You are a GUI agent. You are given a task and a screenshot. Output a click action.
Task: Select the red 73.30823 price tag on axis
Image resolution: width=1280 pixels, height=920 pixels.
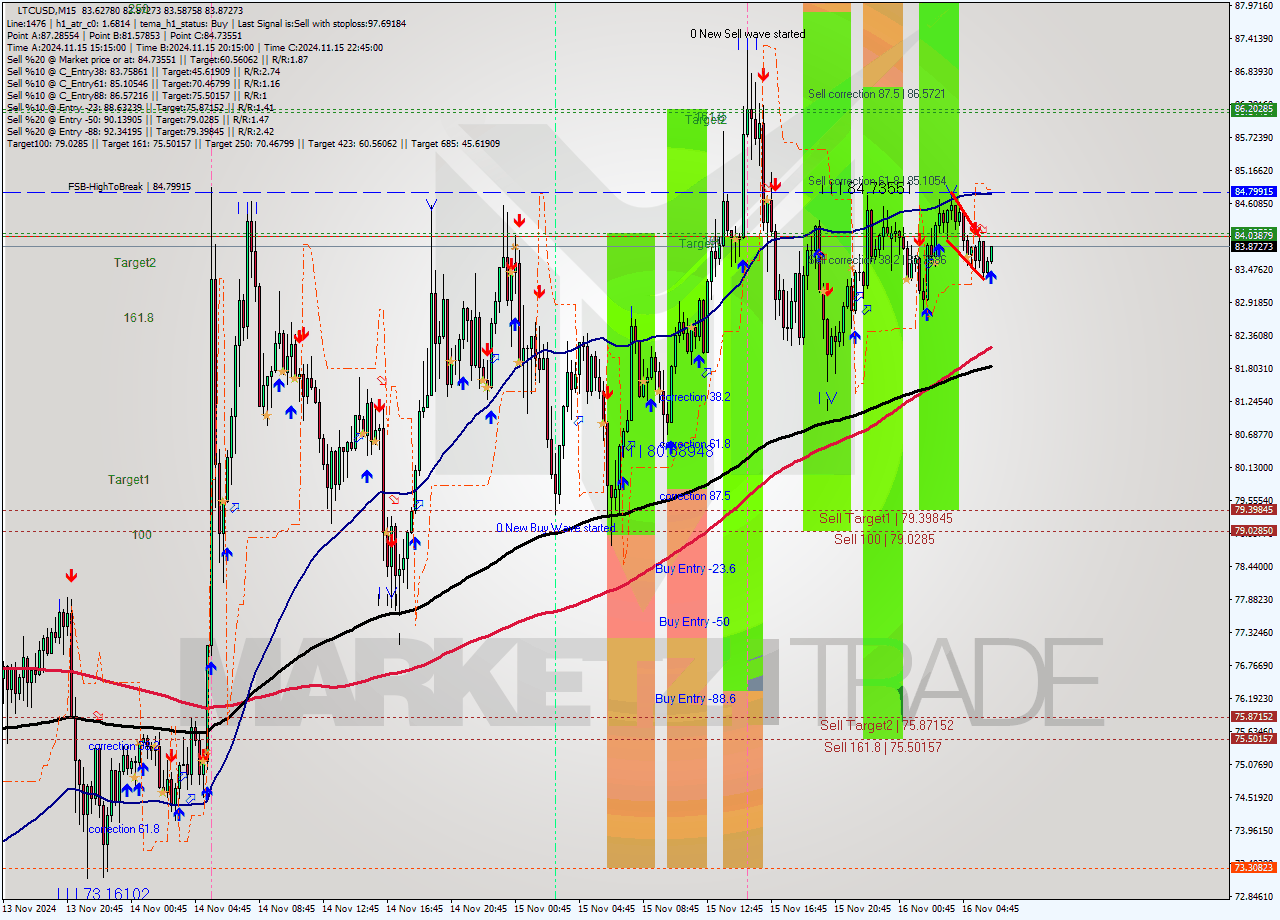click(1253, 867)
